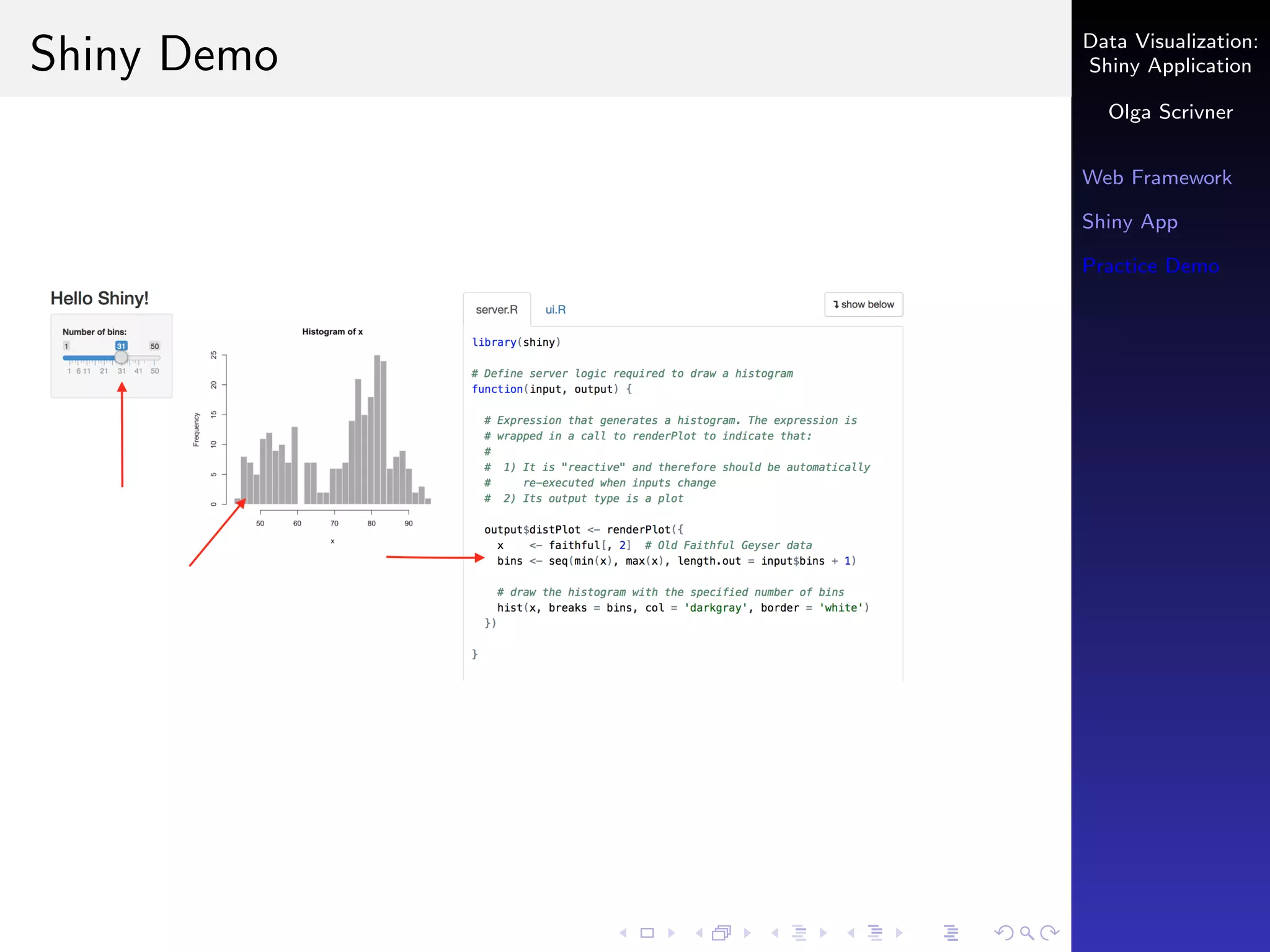Open Web Framework section in sidebar
Image resolution: width=1270 pixels, height=952 pixels.
click(x=1157, y=177)
